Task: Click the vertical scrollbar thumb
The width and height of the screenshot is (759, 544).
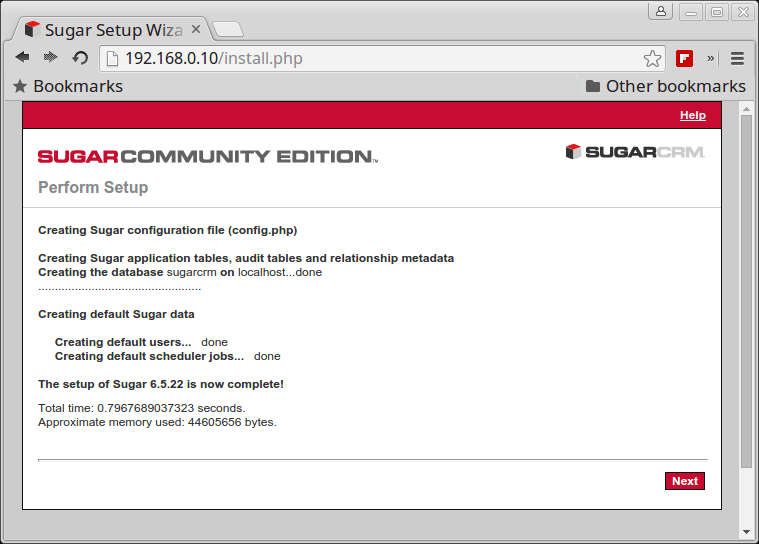Action: point(746,291)
